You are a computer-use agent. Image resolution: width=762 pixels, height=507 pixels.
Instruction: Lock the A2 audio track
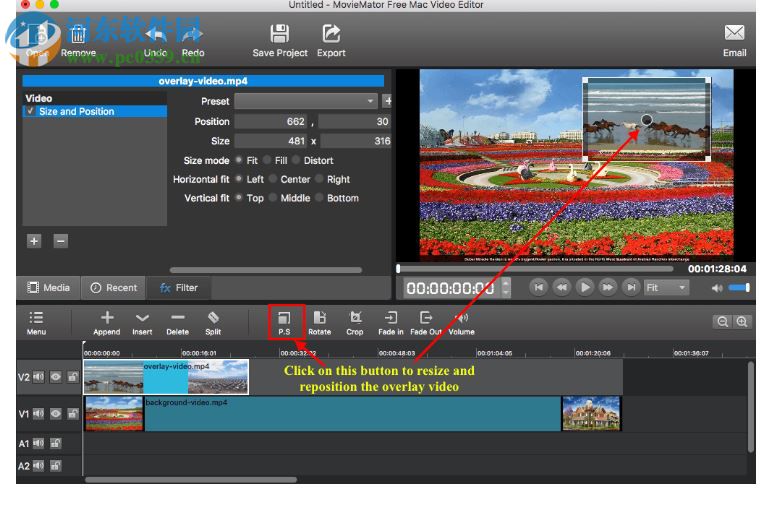[56, 466]
